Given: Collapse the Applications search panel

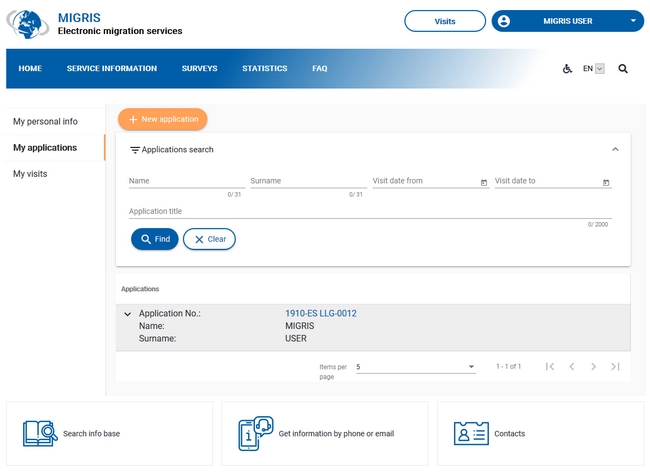Looking at the screenshot, I should pos(615,149).
